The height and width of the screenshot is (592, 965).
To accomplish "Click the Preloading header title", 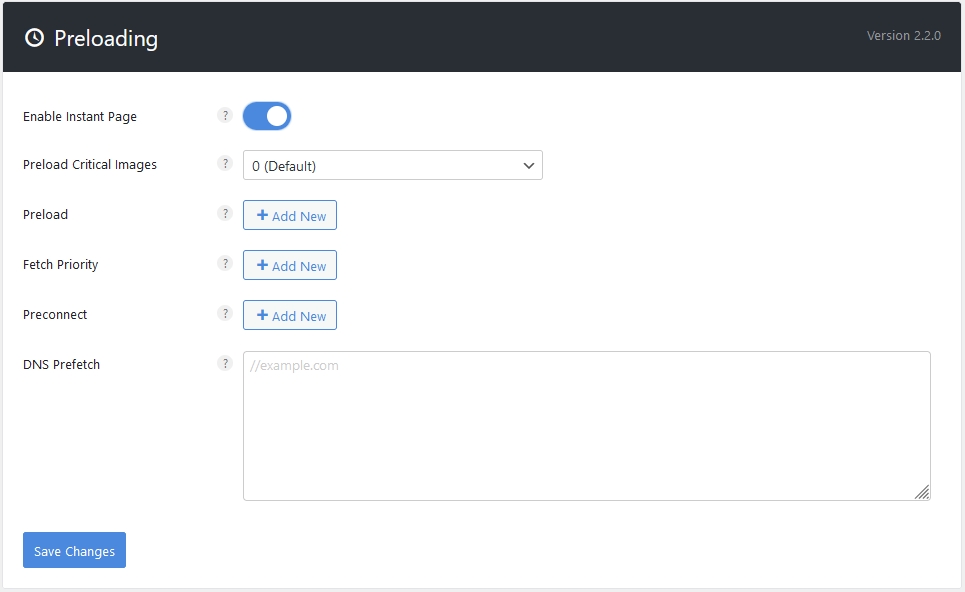I will point(106,39).
